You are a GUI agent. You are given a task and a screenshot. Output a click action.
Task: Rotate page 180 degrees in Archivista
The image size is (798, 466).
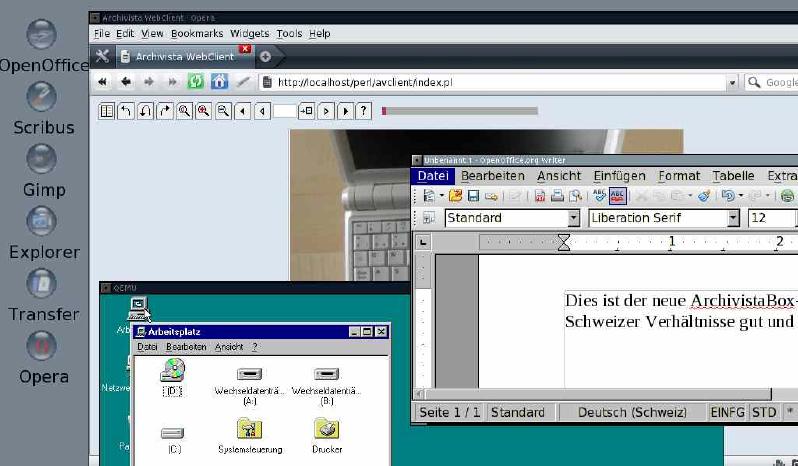[x=146, y=111]
